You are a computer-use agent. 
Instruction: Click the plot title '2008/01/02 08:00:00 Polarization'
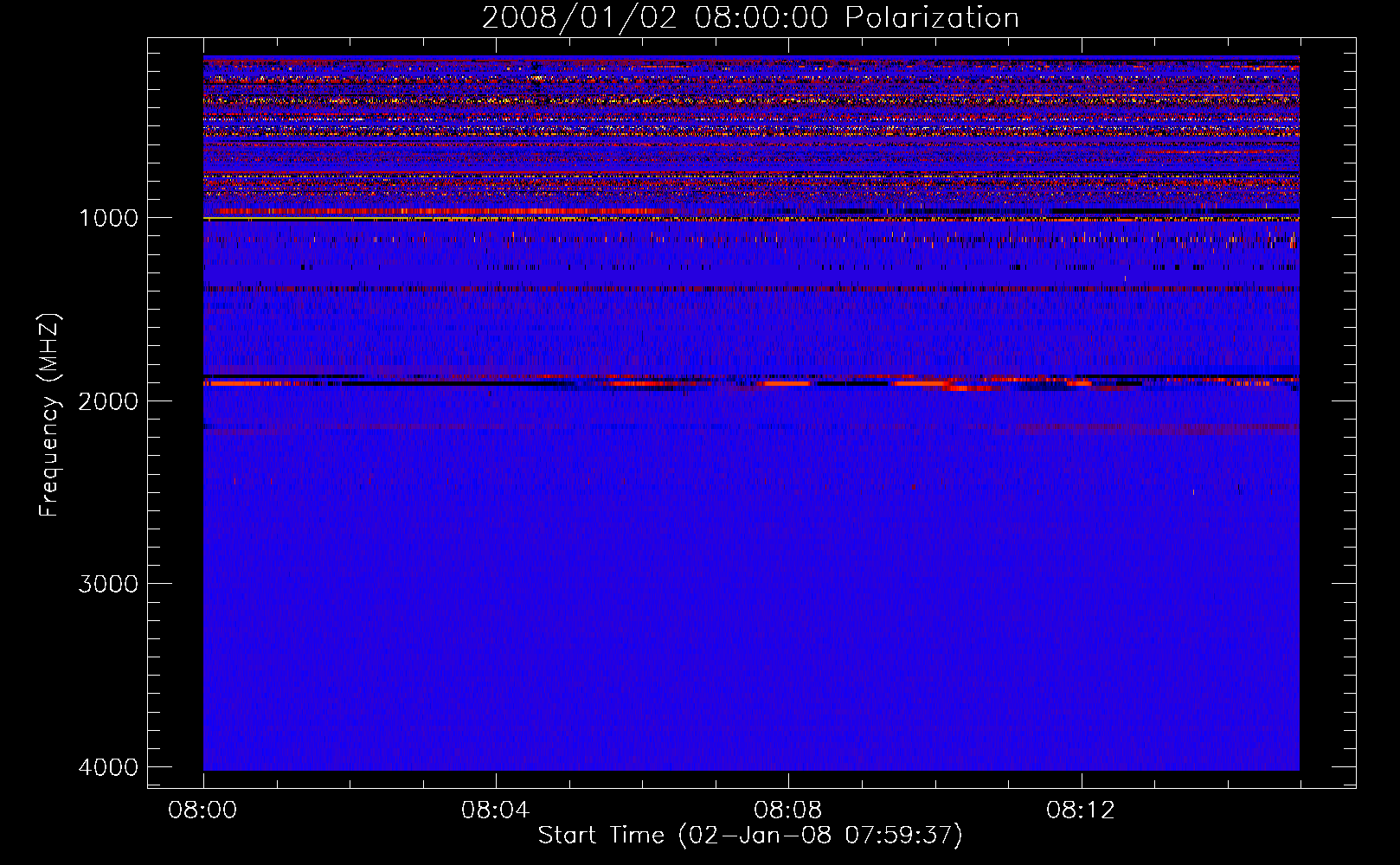pos(750,18)
